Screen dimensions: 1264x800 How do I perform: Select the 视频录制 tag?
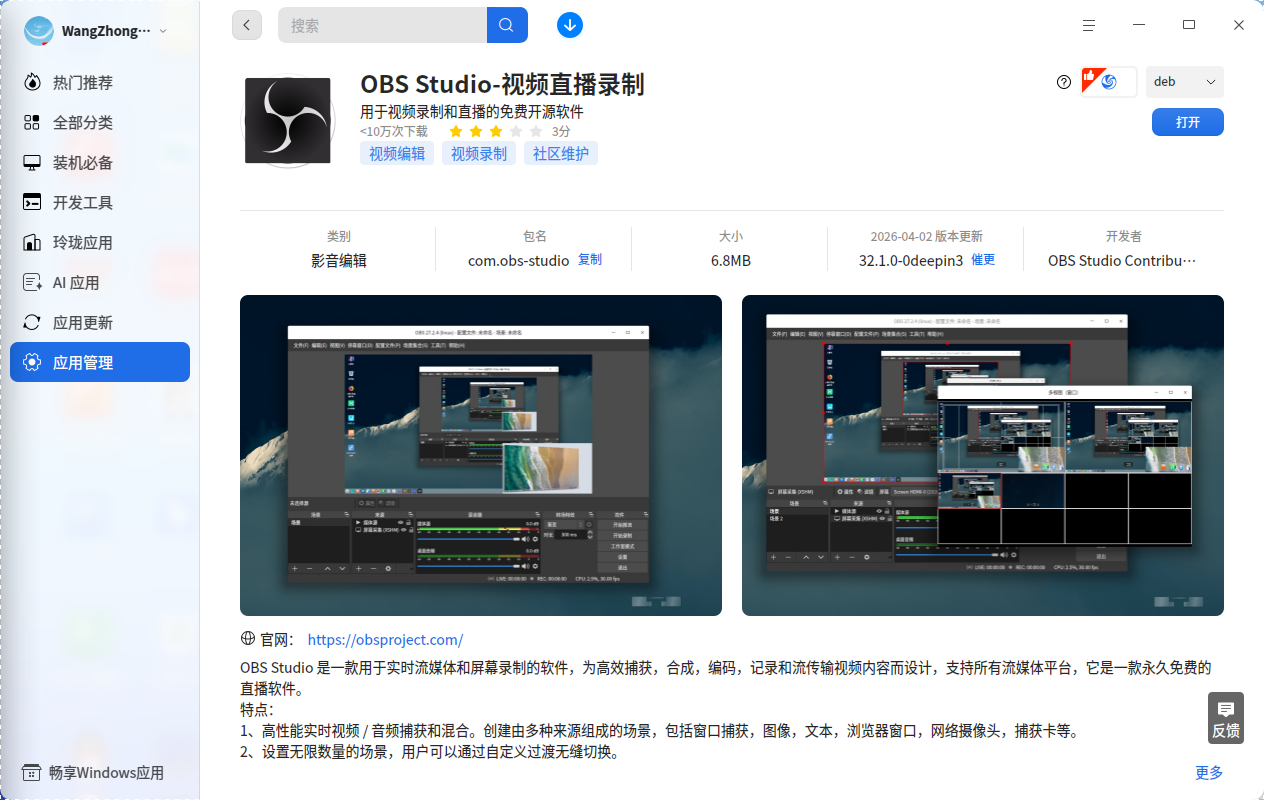[x=479, y=153]
